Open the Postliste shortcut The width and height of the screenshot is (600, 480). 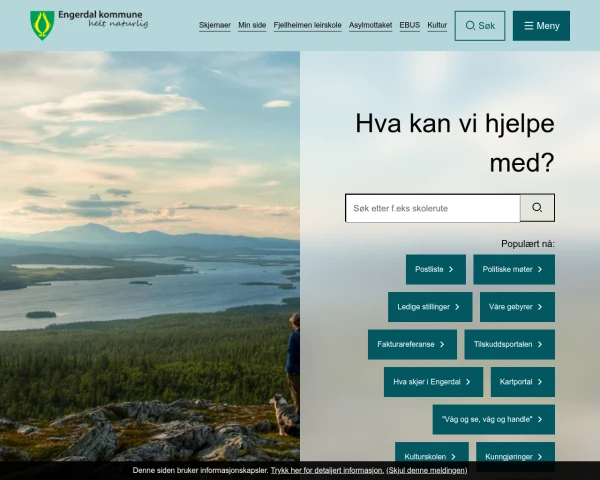pyautogui.click(x=435, y=269)
